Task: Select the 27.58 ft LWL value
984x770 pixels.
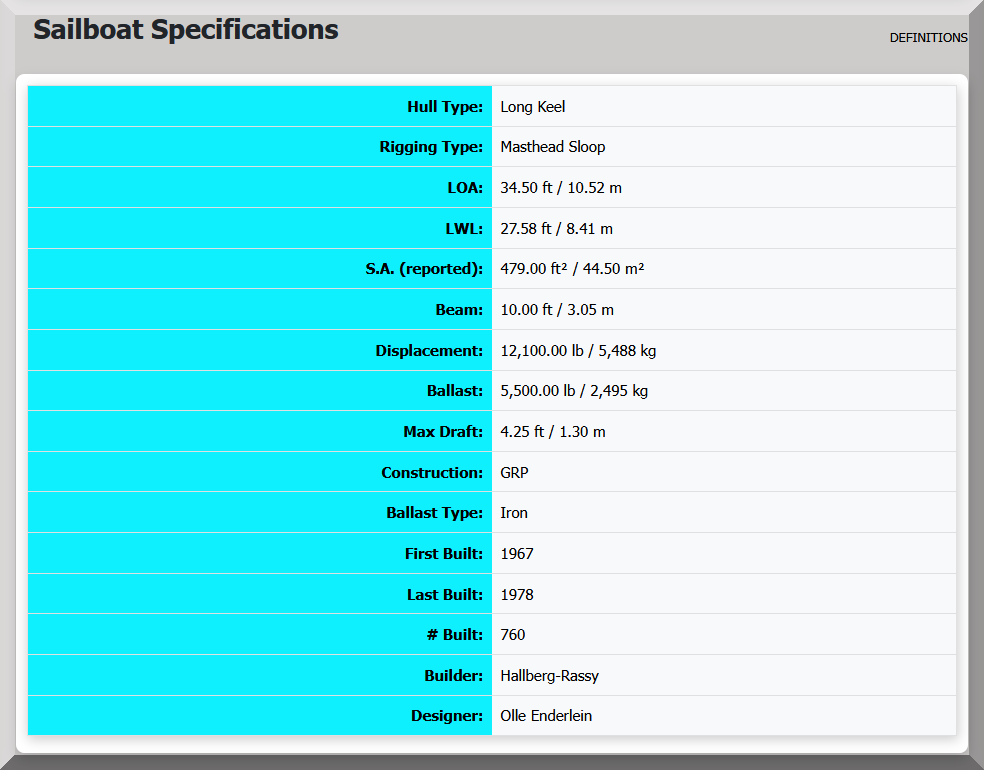Action: click(556, 229)
